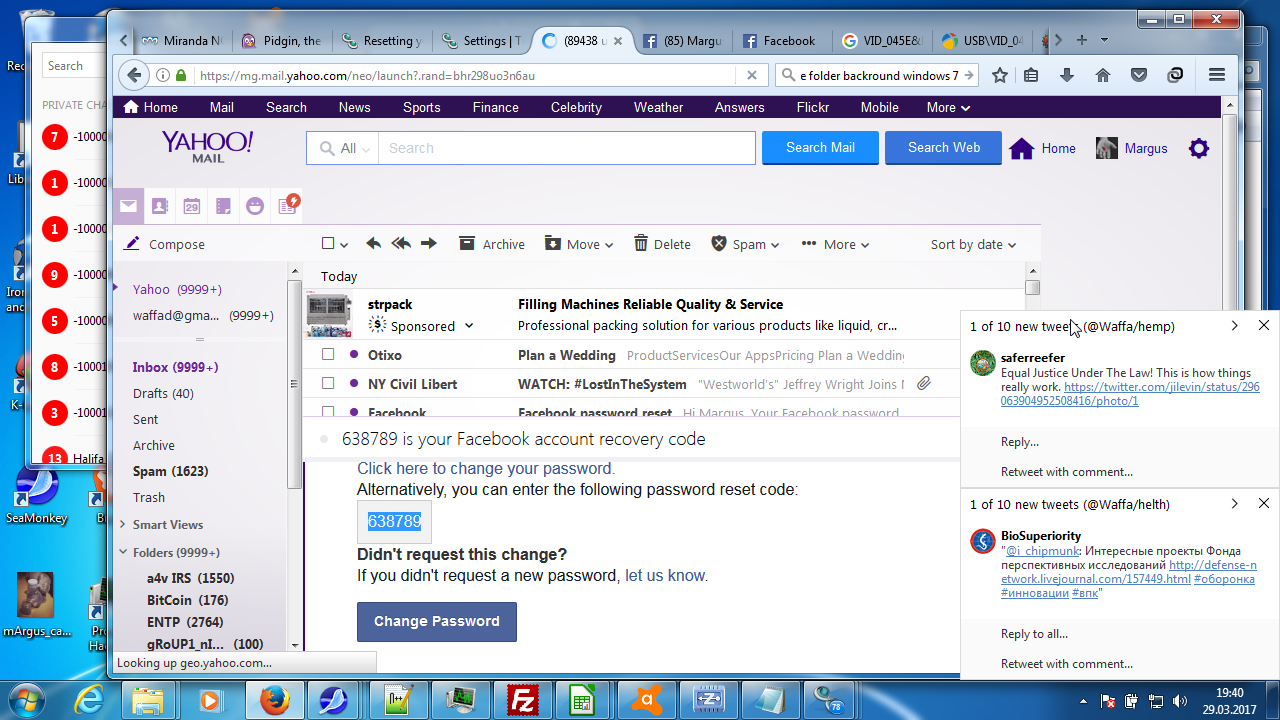Go to next tweet in Waffa/hemp notification
Image resolution: width=1280 pixels, height=720 pixels.
pyautogui.click(x=1234, y=326)
